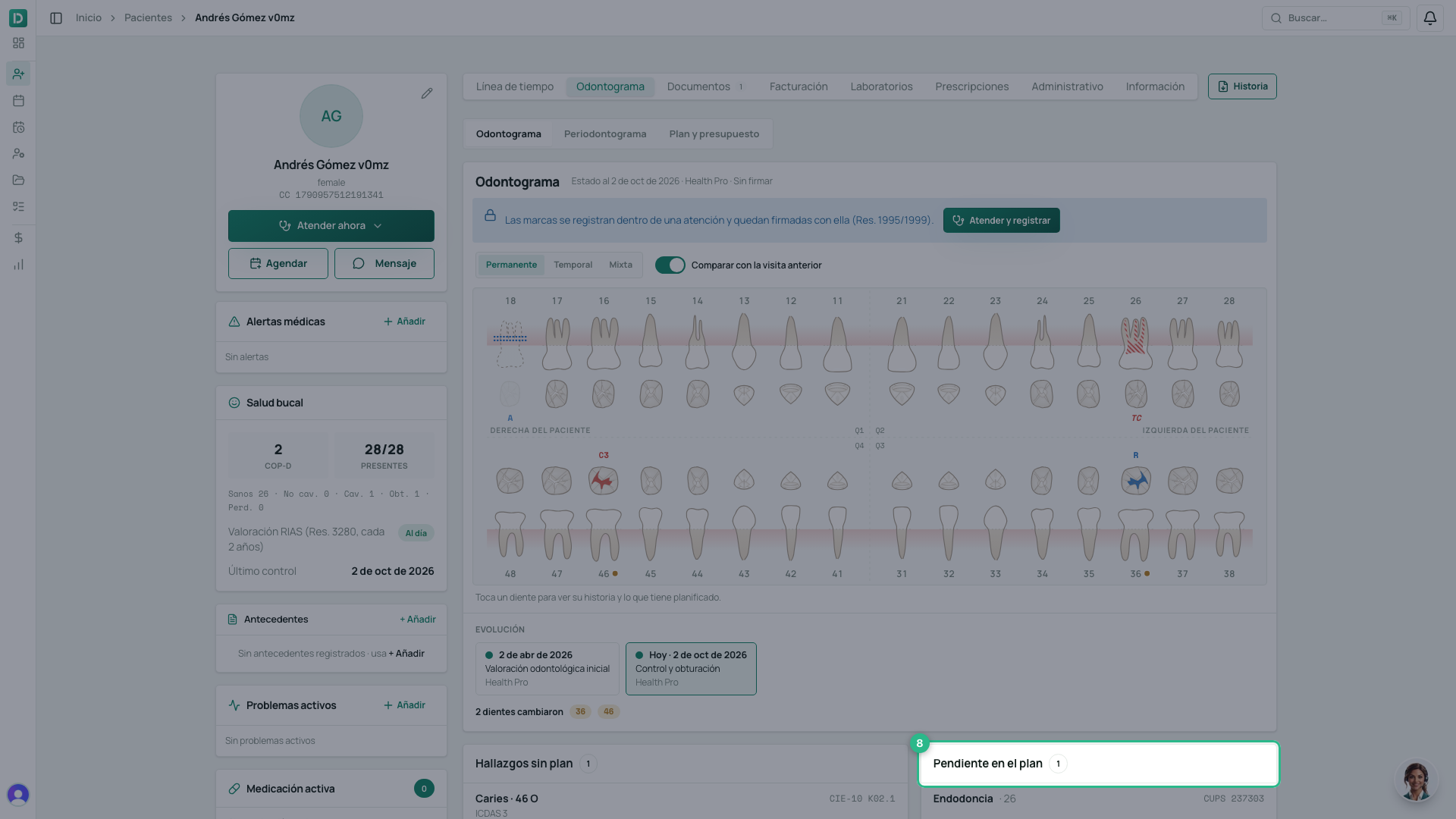This screenshot has height=819, width=1456.
Task: Select Temporal dentition view
Action: coord(573,265)
